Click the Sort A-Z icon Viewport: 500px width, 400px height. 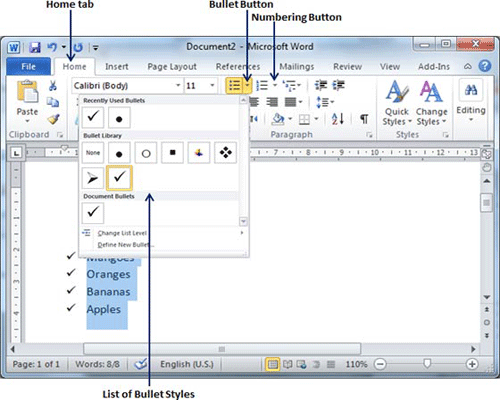[337, 119]
